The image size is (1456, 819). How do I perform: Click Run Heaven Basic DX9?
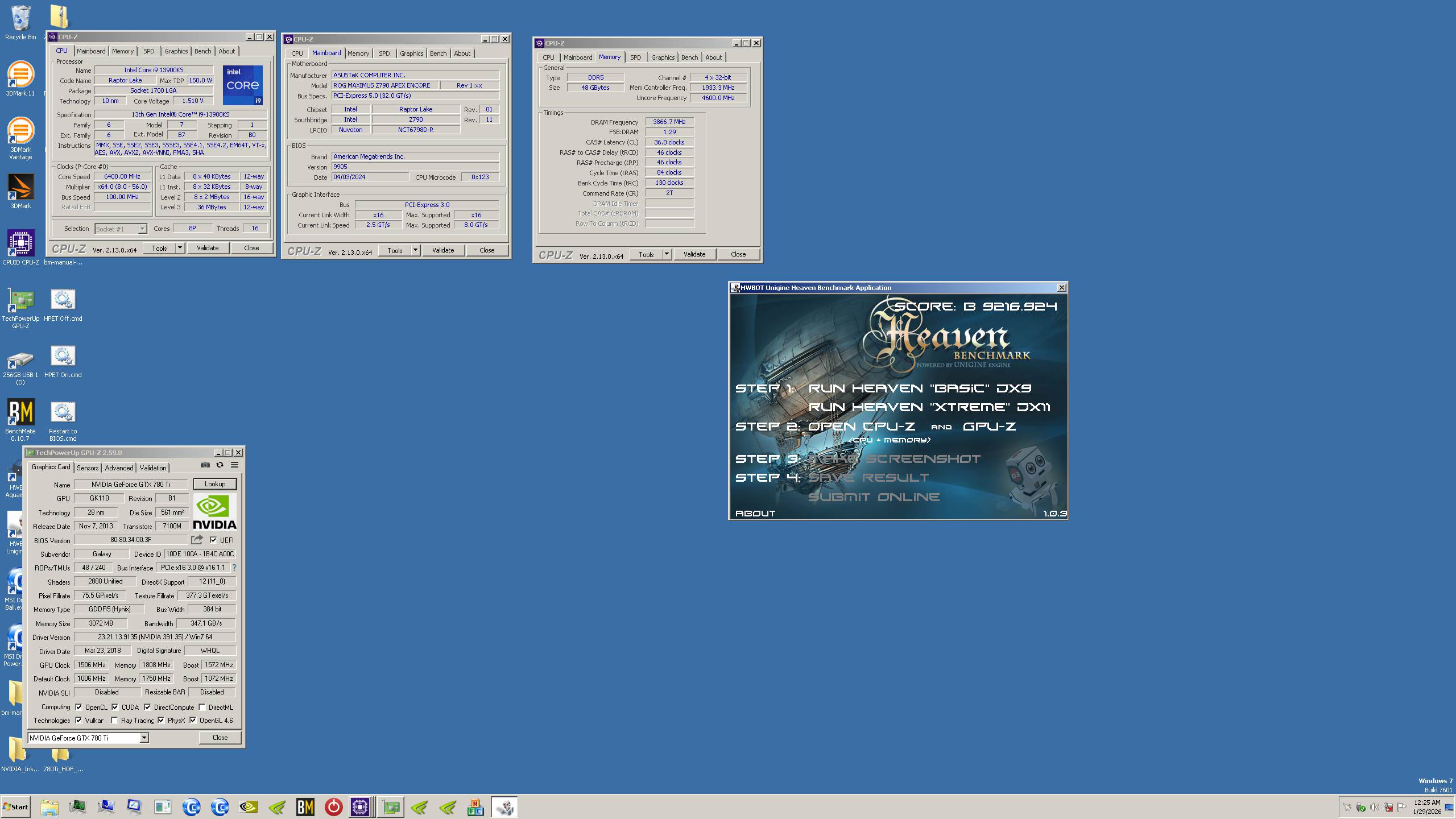pyautogui.click(x=920, y=388)
